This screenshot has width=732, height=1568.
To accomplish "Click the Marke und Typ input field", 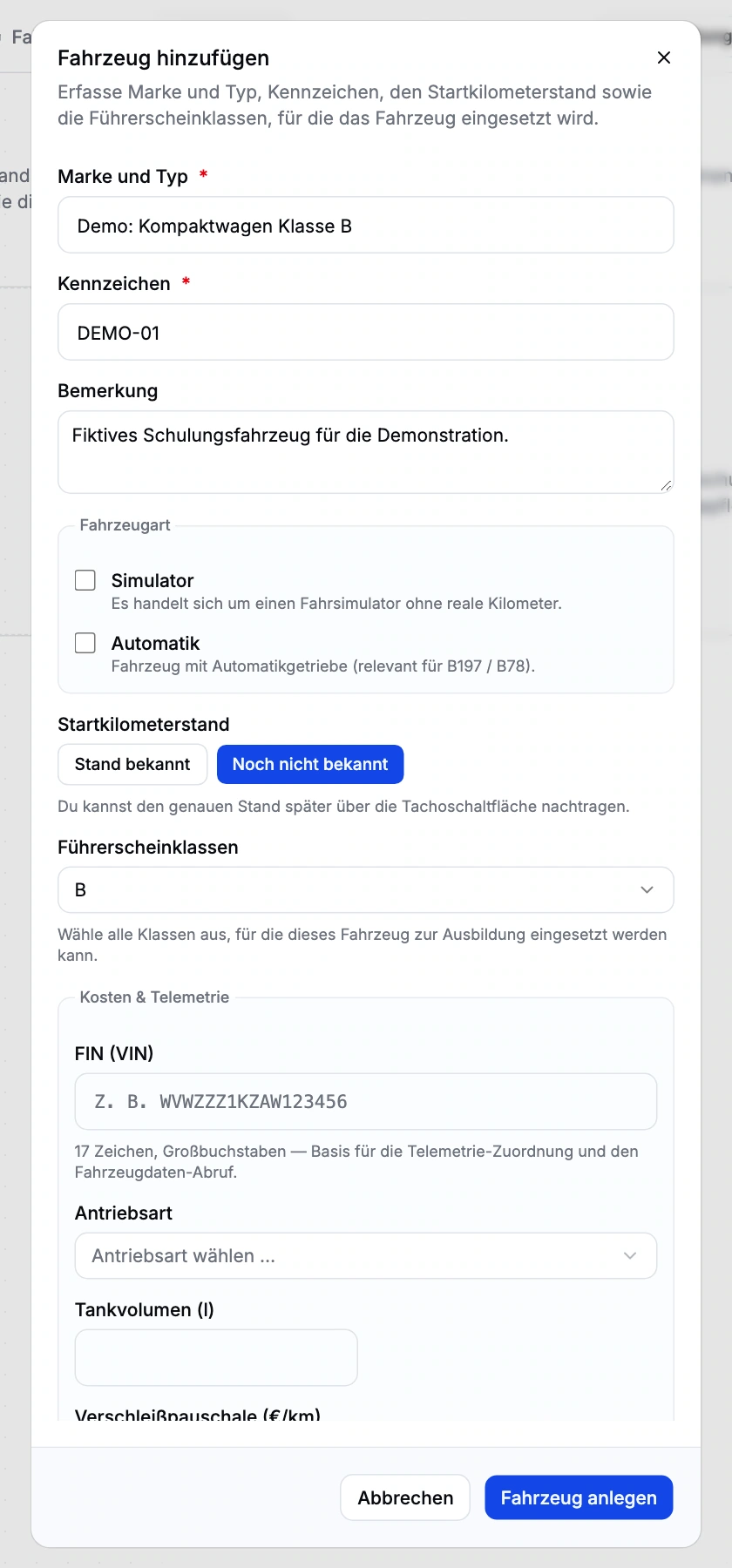I will click(366, 226).
